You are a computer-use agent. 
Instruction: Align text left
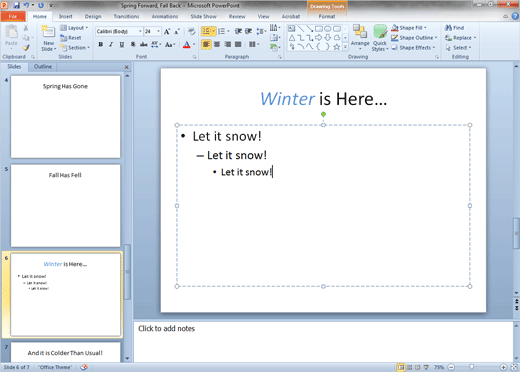[206, 44]
